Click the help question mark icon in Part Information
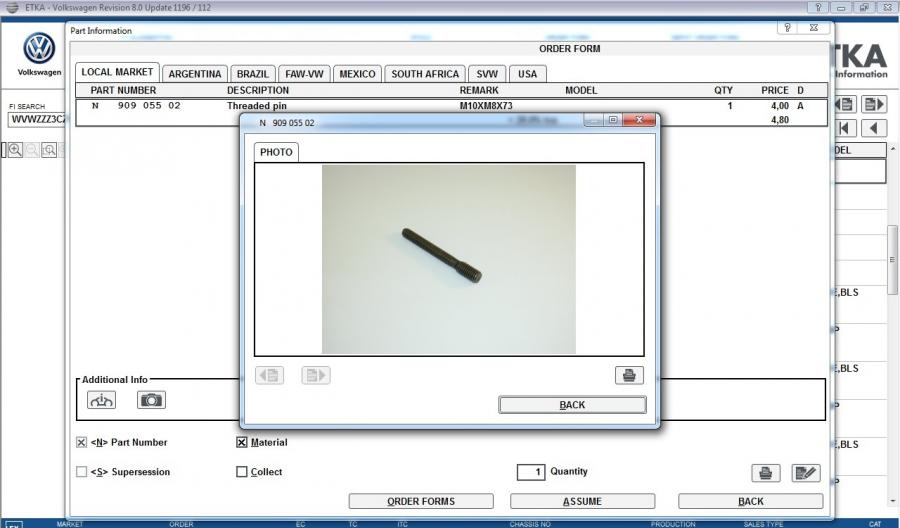Viewport: 900px width, 528px height. click(x=788, y=28)
